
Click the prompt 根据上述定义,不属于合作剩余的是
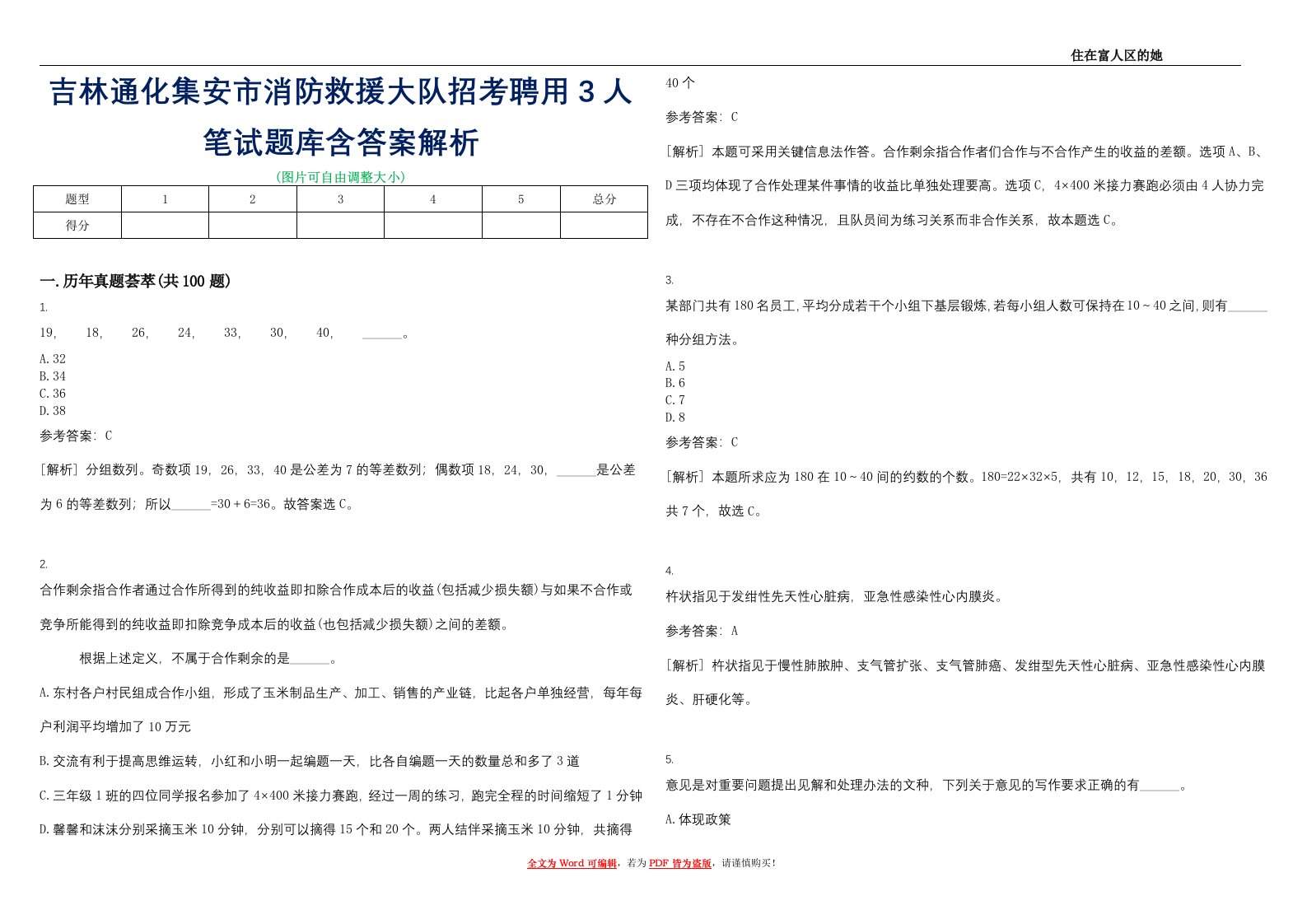tap(208, 658)
